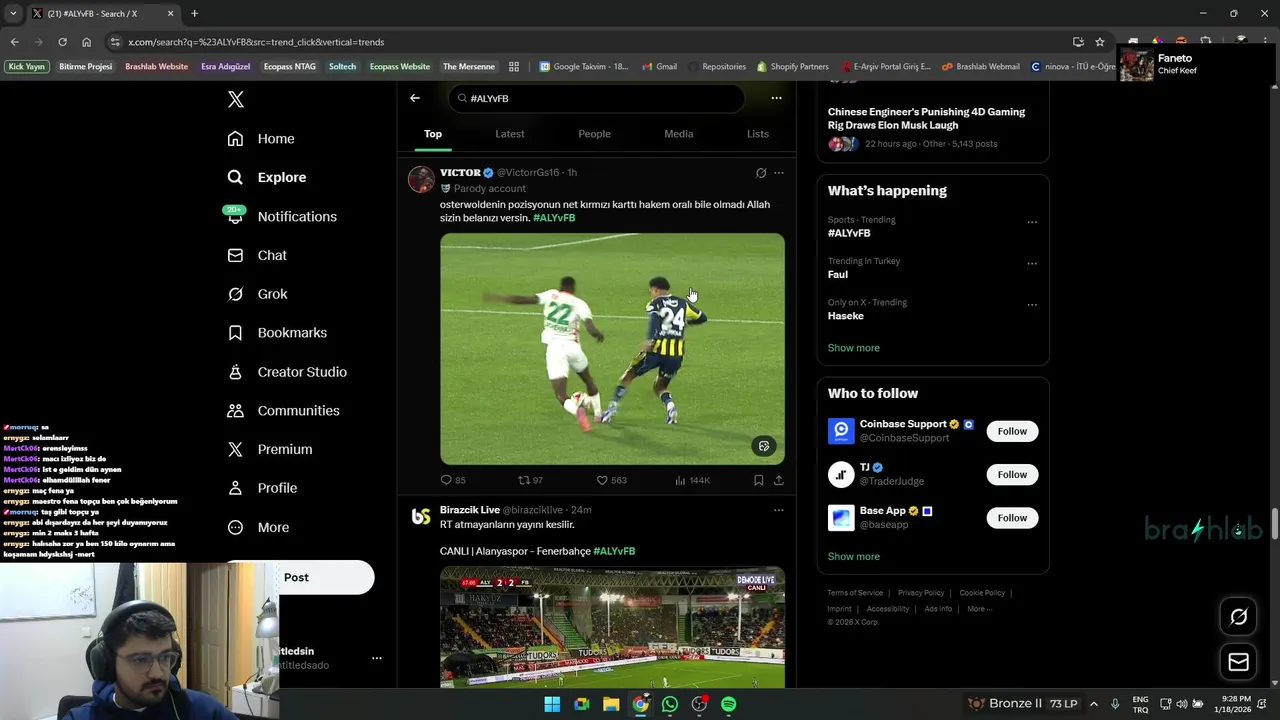Click the X logo in sidebar

click(x=235, y=99)
